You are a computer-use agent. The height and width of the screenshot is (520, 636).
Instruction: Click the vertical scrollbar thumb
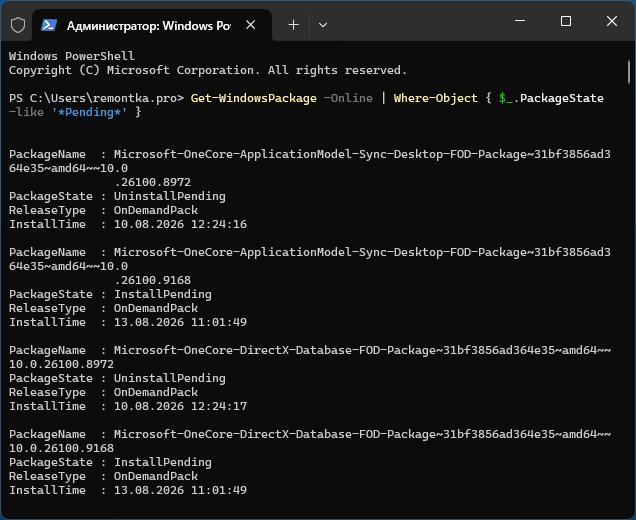(x=629, y=72)
